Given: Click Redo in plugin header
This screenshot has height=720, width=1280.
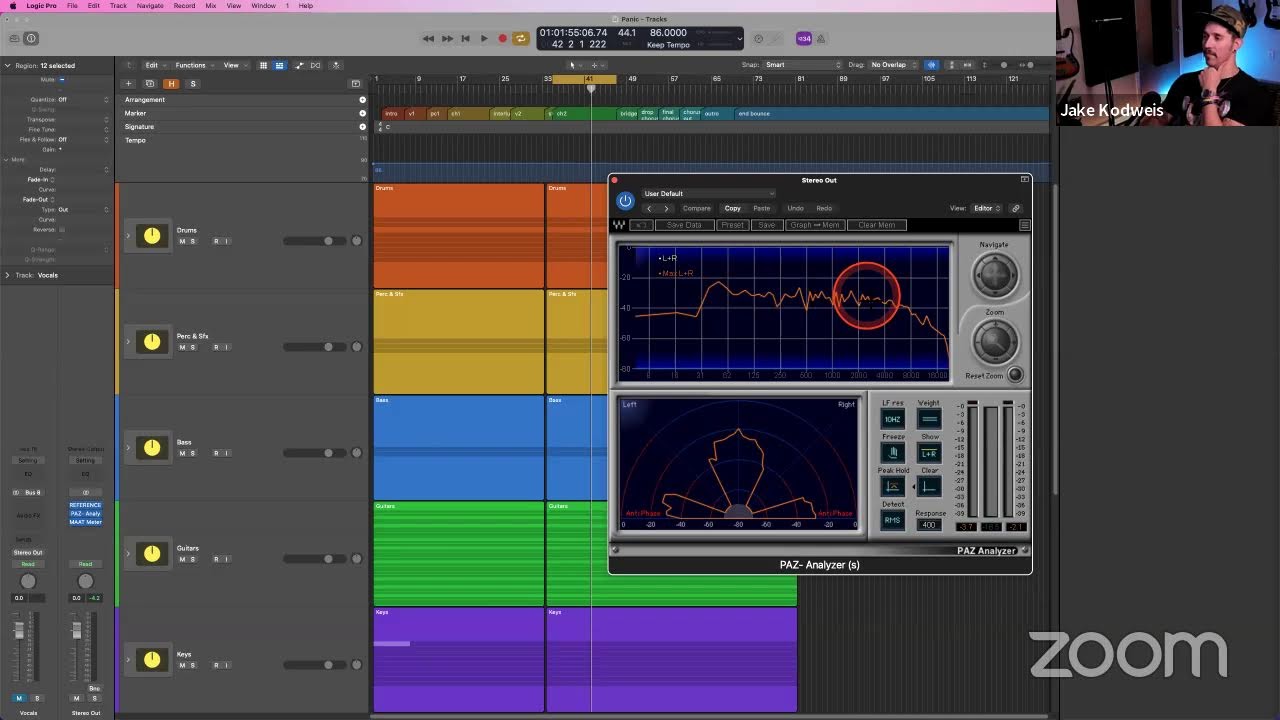Looking at the screenshot, I should (824, 208).
